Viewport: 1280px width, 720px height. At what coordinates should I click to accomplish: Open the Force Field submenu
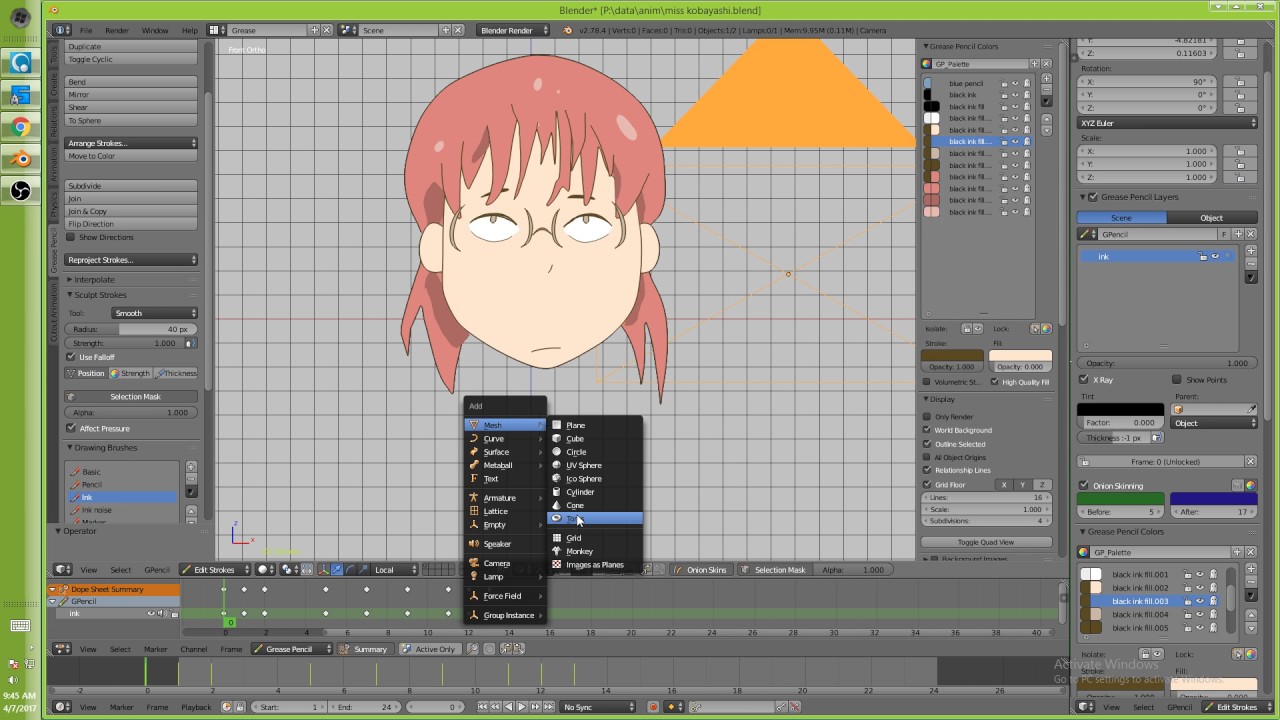tap(506, 596)
